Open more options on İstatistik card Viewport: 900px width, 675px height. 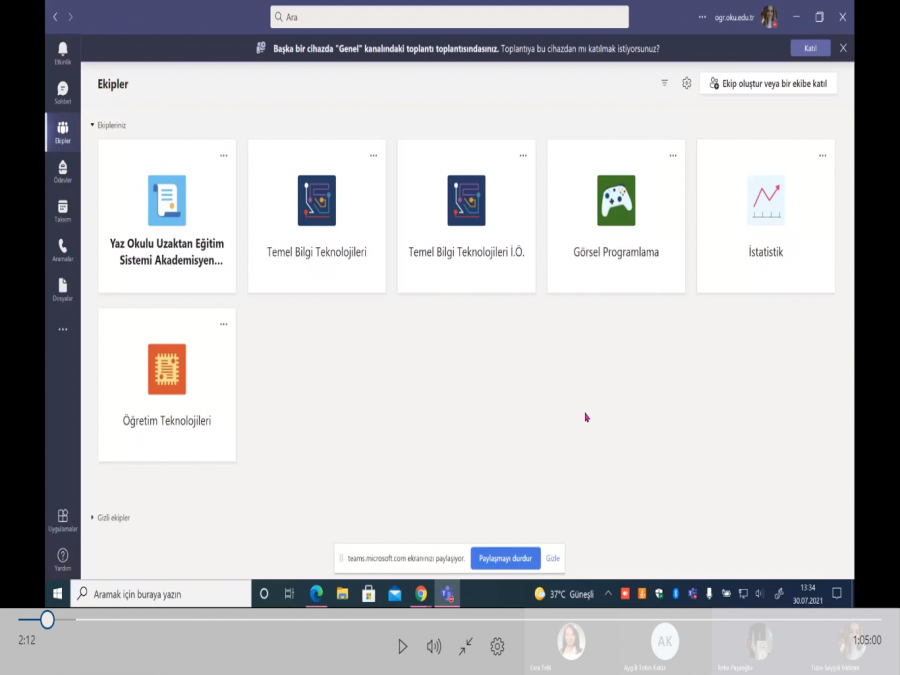(x=823, y=156)
